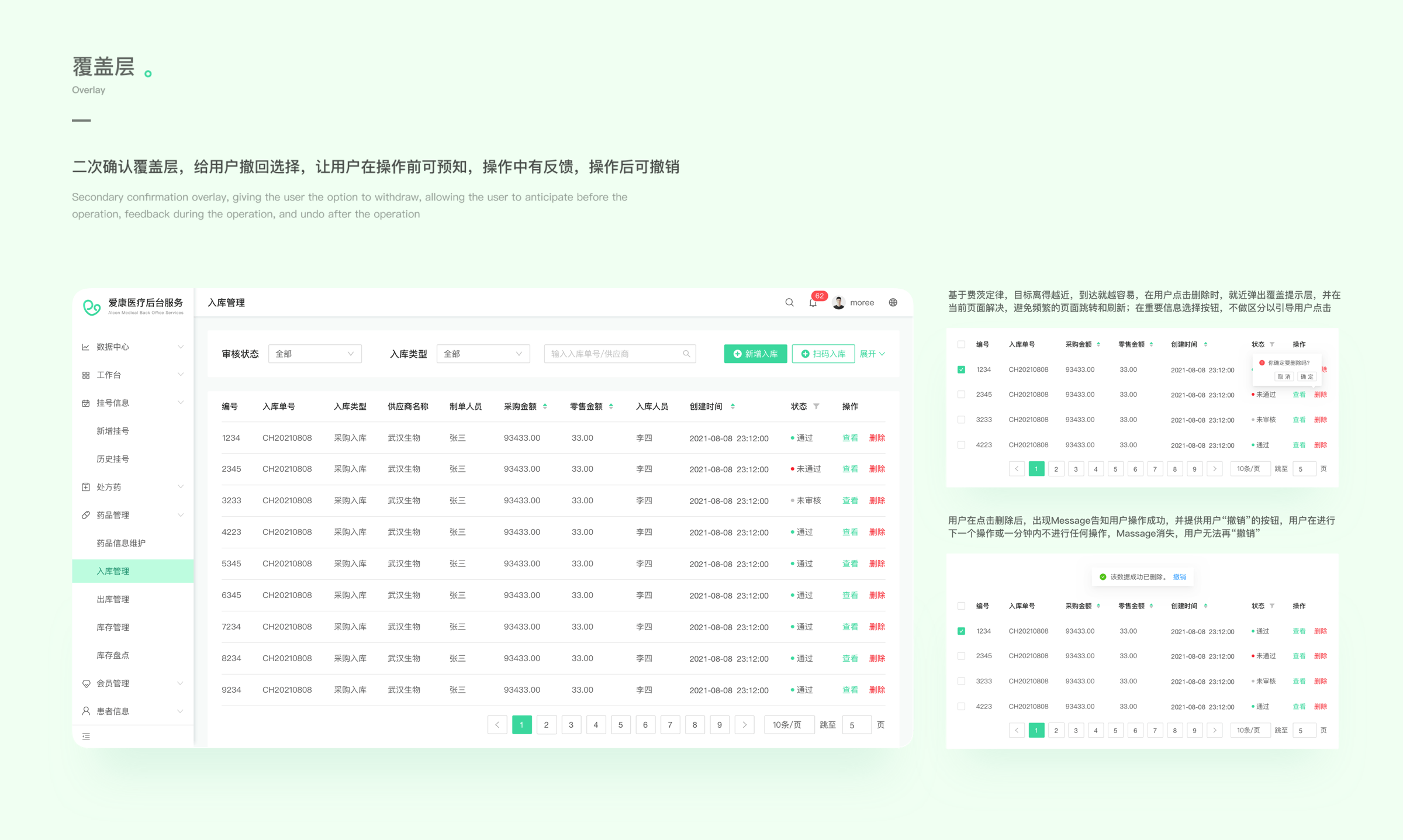The image size is (1403, 840).
Task: Open the 入库类型 dropdown
Action: [x=483, y=354]
